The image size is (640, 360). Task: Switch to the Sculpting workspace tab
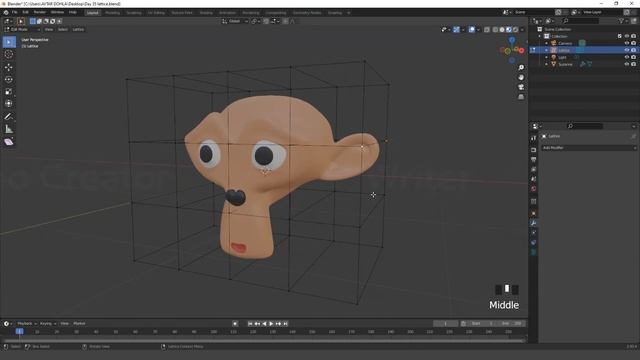coord(133,13)
